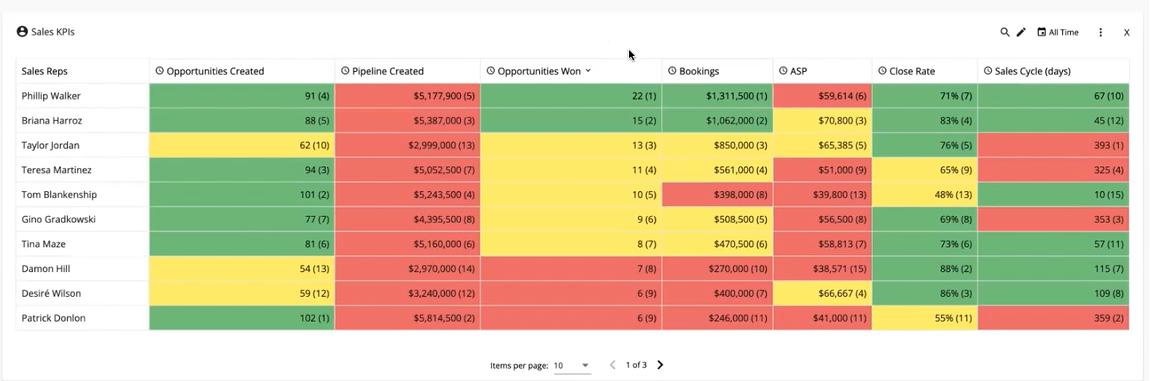Select Patrick Donlon row name
This screenshot has width=1150, height=381.
coord(54,318)
